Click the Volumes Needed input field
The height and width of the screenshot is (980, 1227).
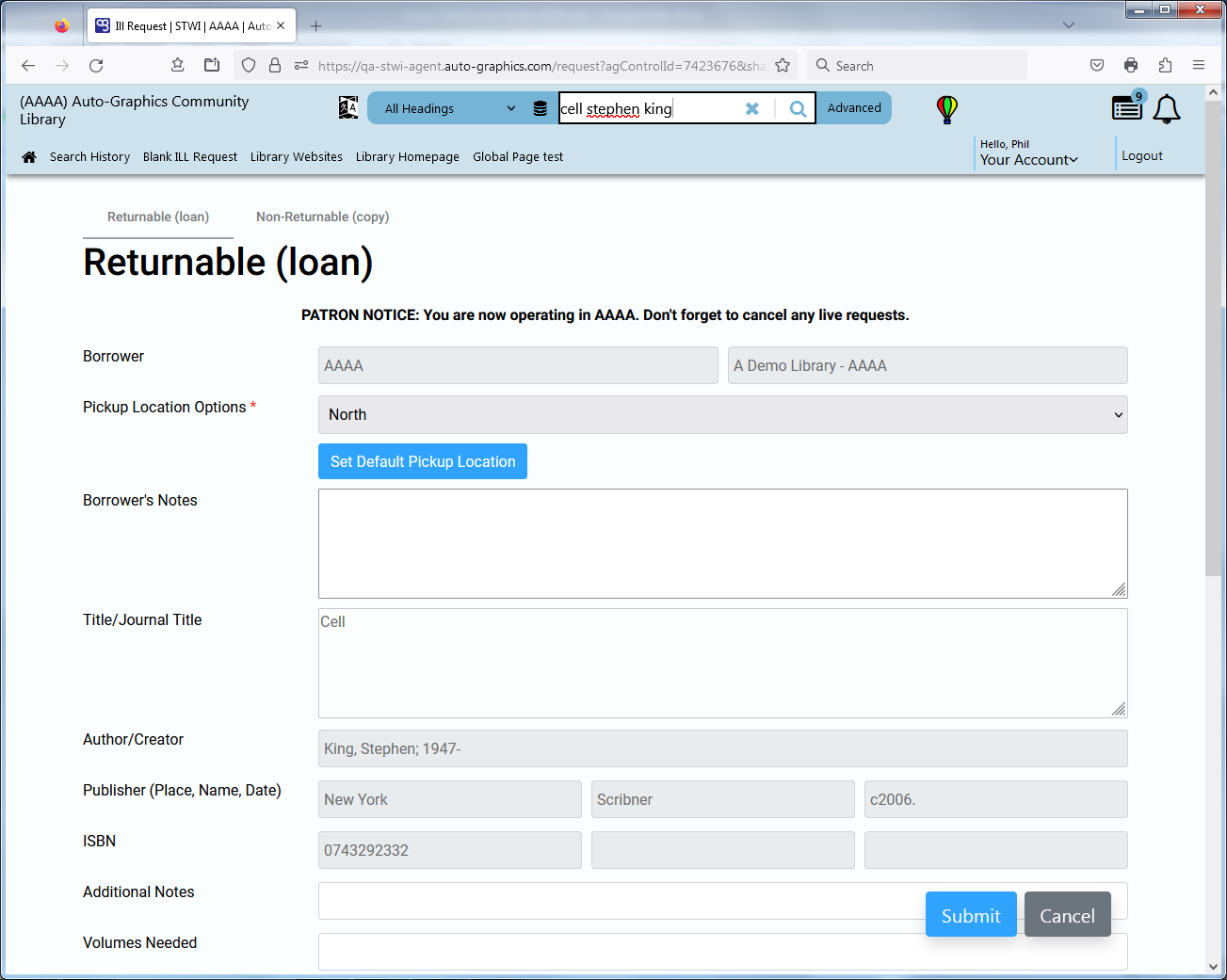coord(723,952)
